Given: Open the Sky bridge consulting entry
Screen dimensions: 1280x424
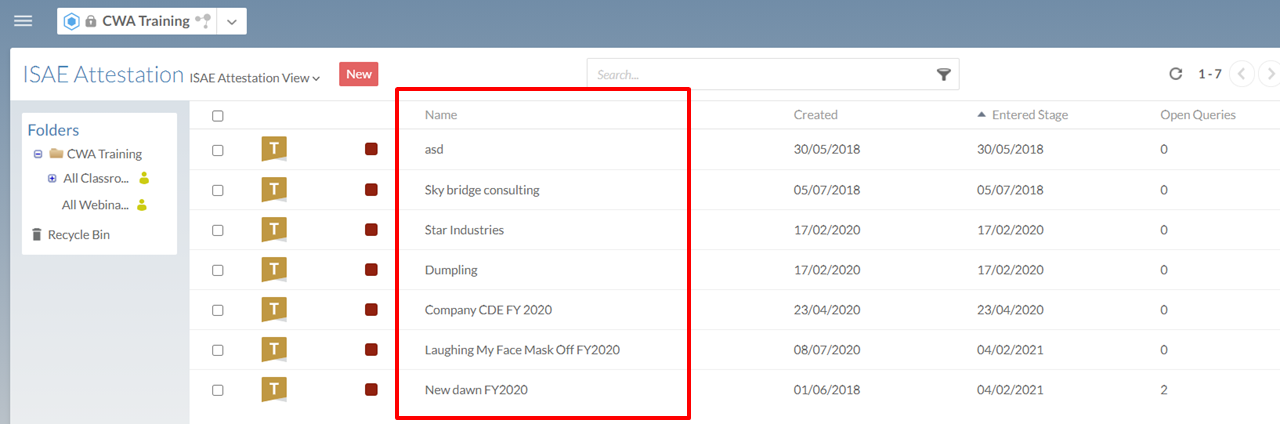Looking at the screenshot, I should click(482, 190).
